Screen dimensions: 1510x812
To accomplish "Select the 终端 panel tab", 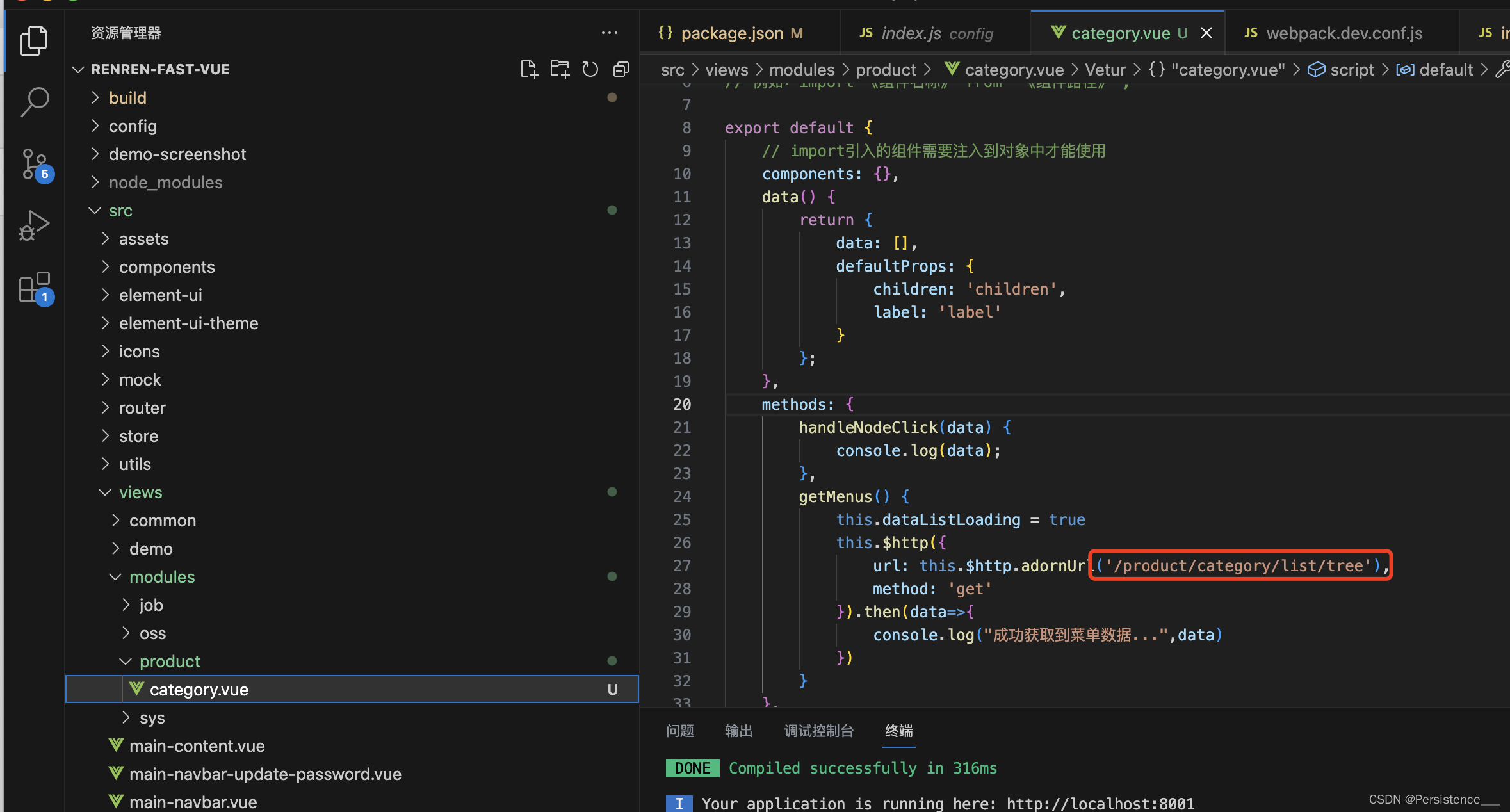I will [x=899, y=731].
